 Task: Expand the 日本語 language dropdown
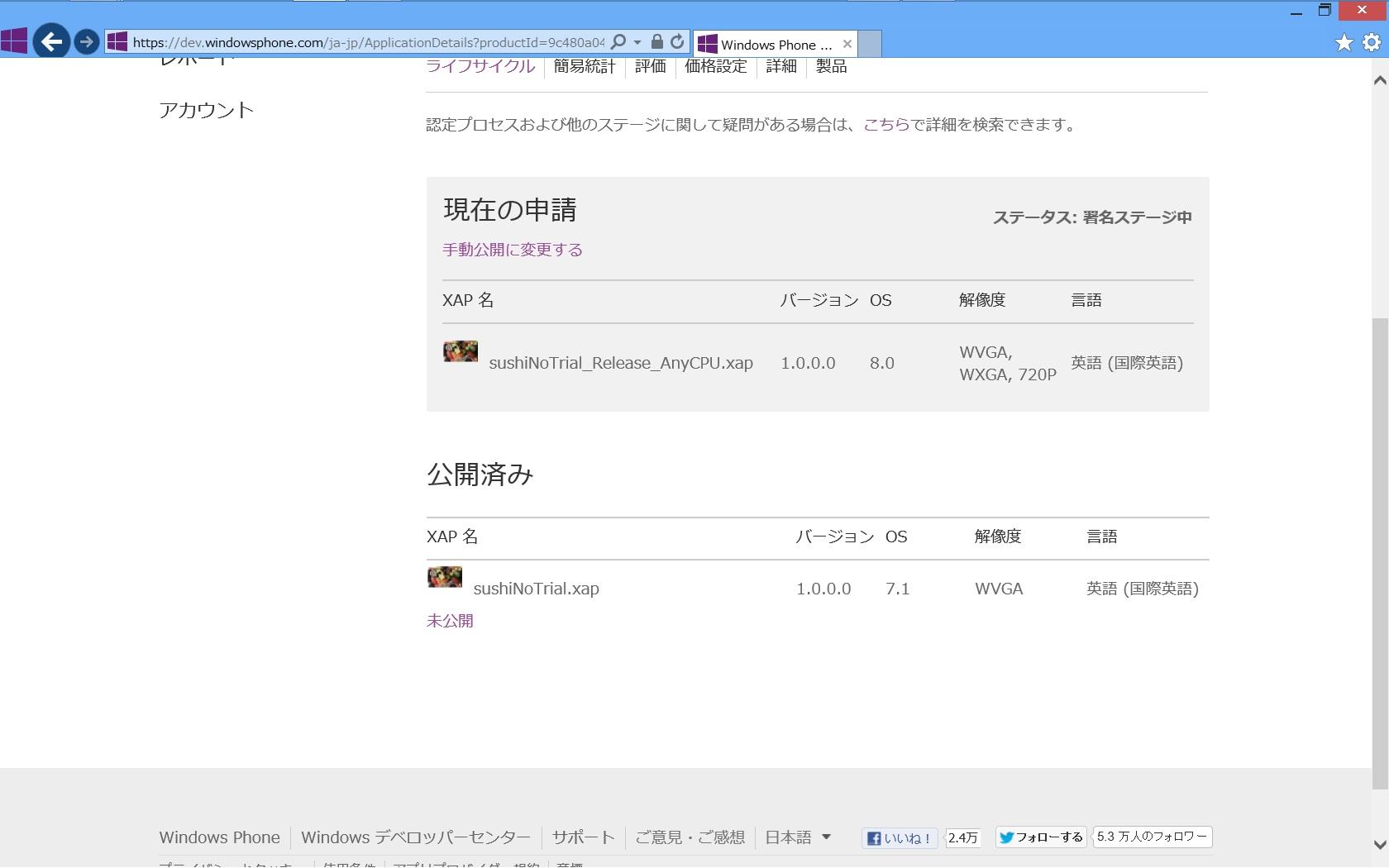pyautogui.click(x=798, y=837)
